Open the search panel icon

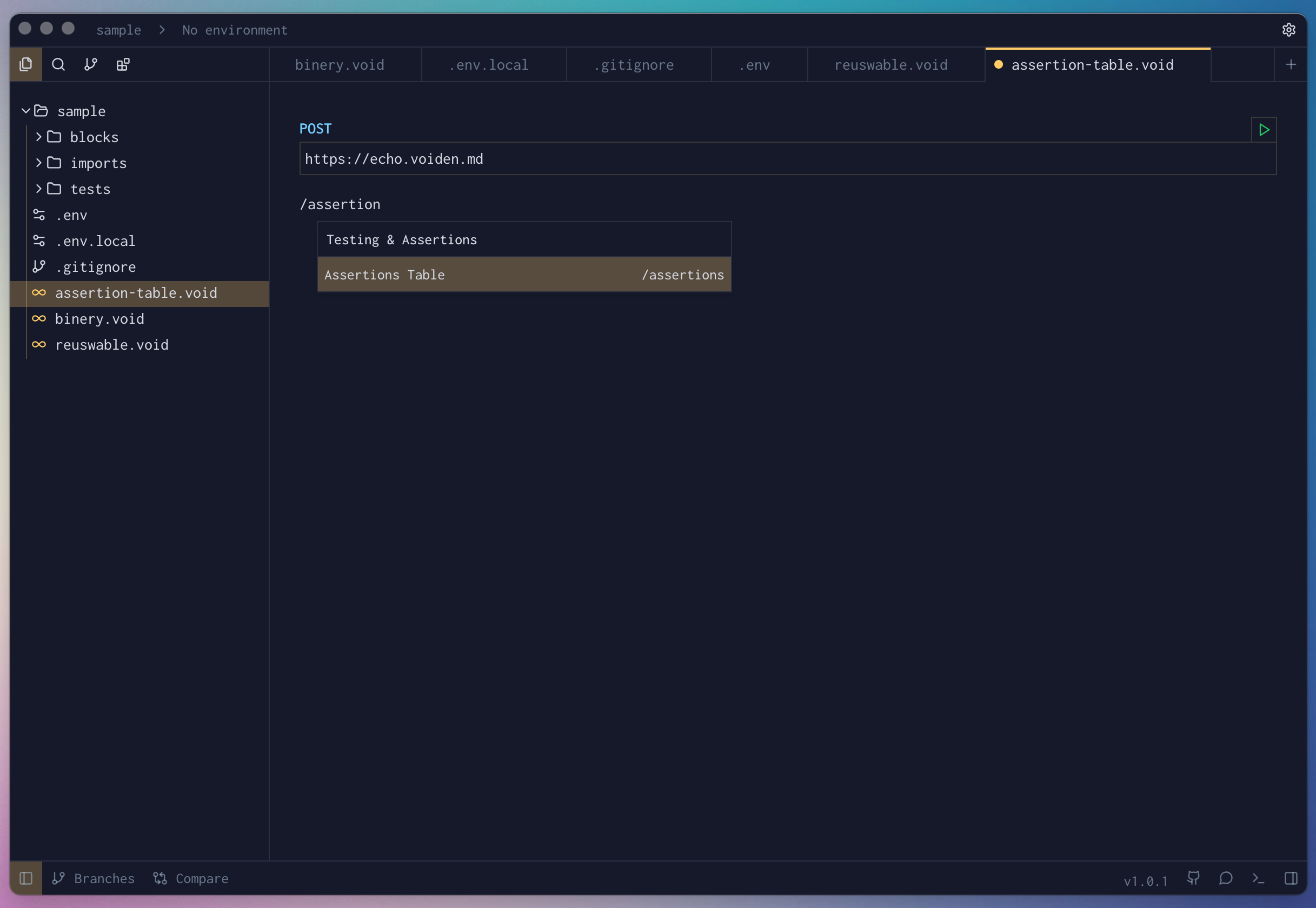58,64
